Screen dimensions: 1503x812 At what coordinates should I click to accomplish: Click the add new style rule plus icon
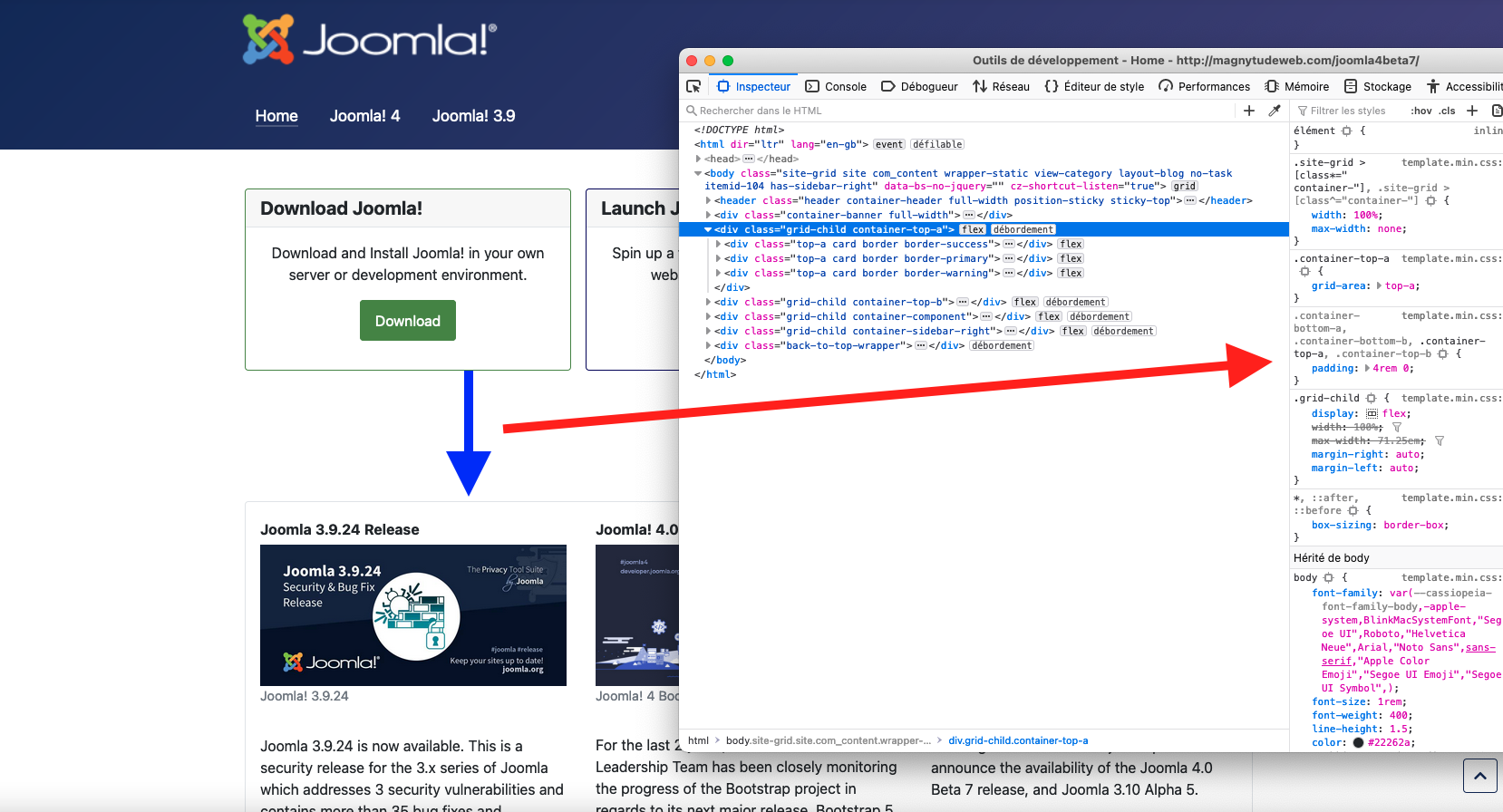pyautogui.click(x=1472, y=111)
